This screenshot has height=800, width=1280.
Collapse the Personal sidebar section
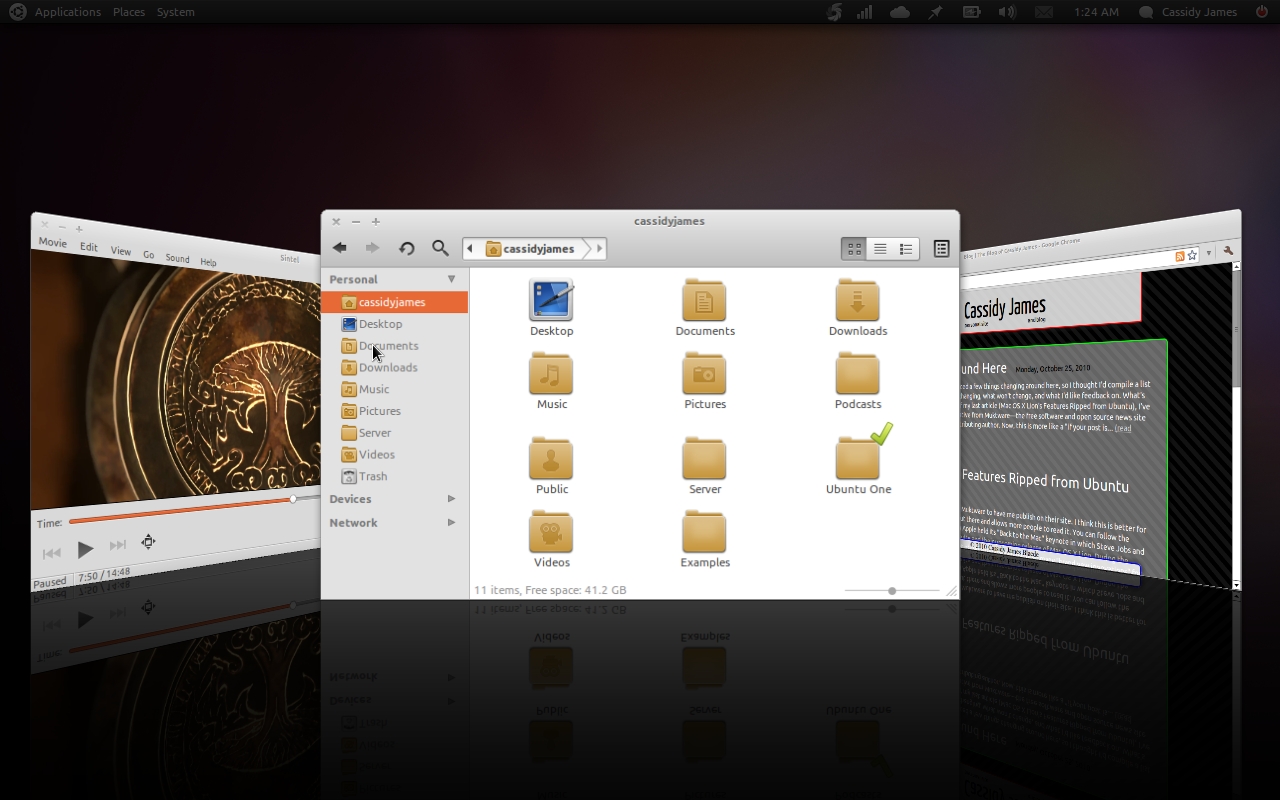pos(451,279)
